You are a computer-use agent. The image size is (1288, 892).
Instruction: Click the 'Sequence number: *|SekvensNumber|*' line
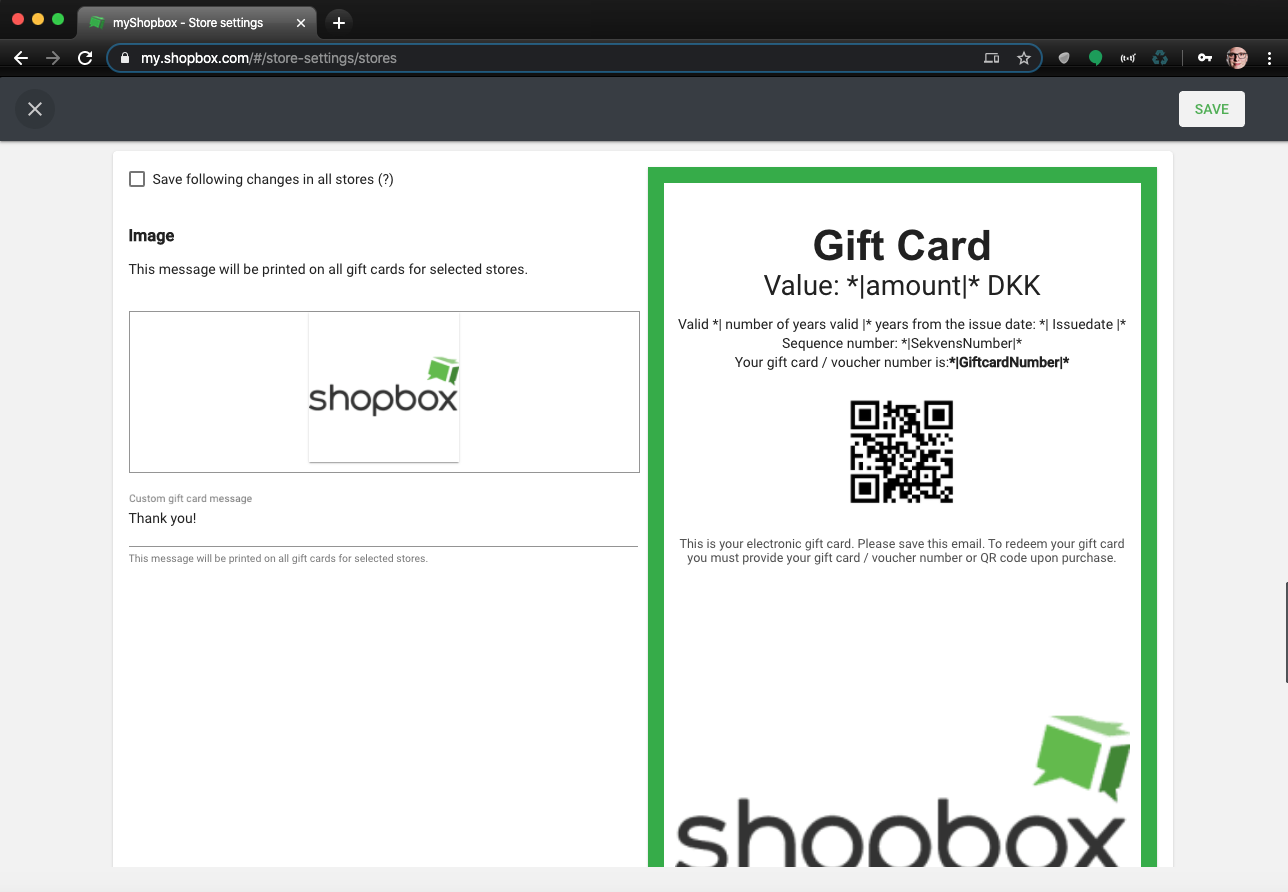pyautogui.click(x=902, y=343)
